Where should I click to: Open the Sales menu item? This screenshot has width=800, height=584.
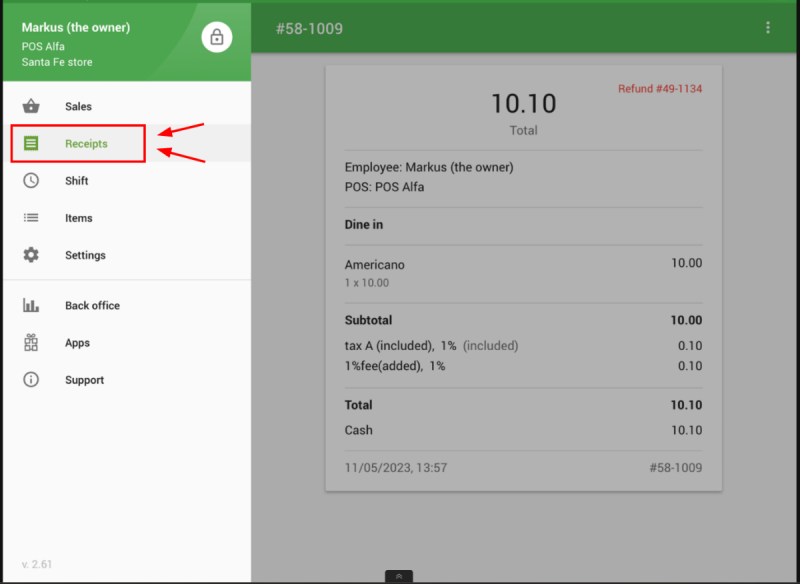click(78, 107)
